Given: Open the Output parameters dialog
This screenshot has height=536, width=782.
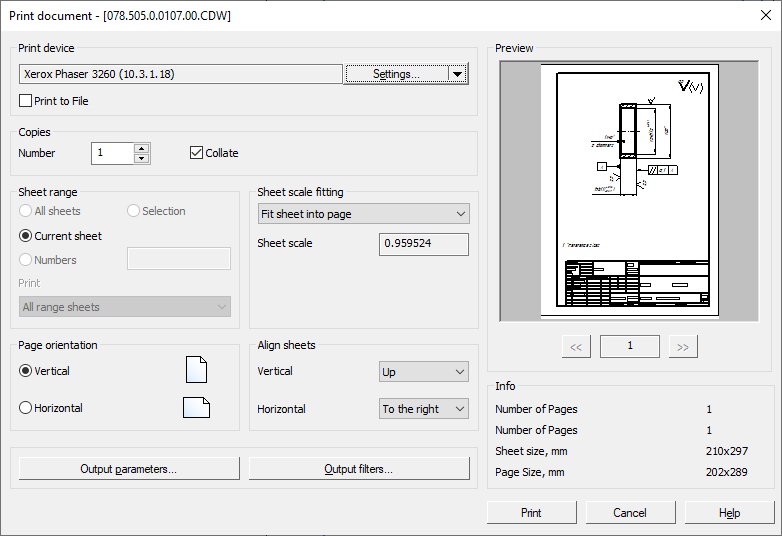Looking at the screenshot, I should tap(129, 469).
